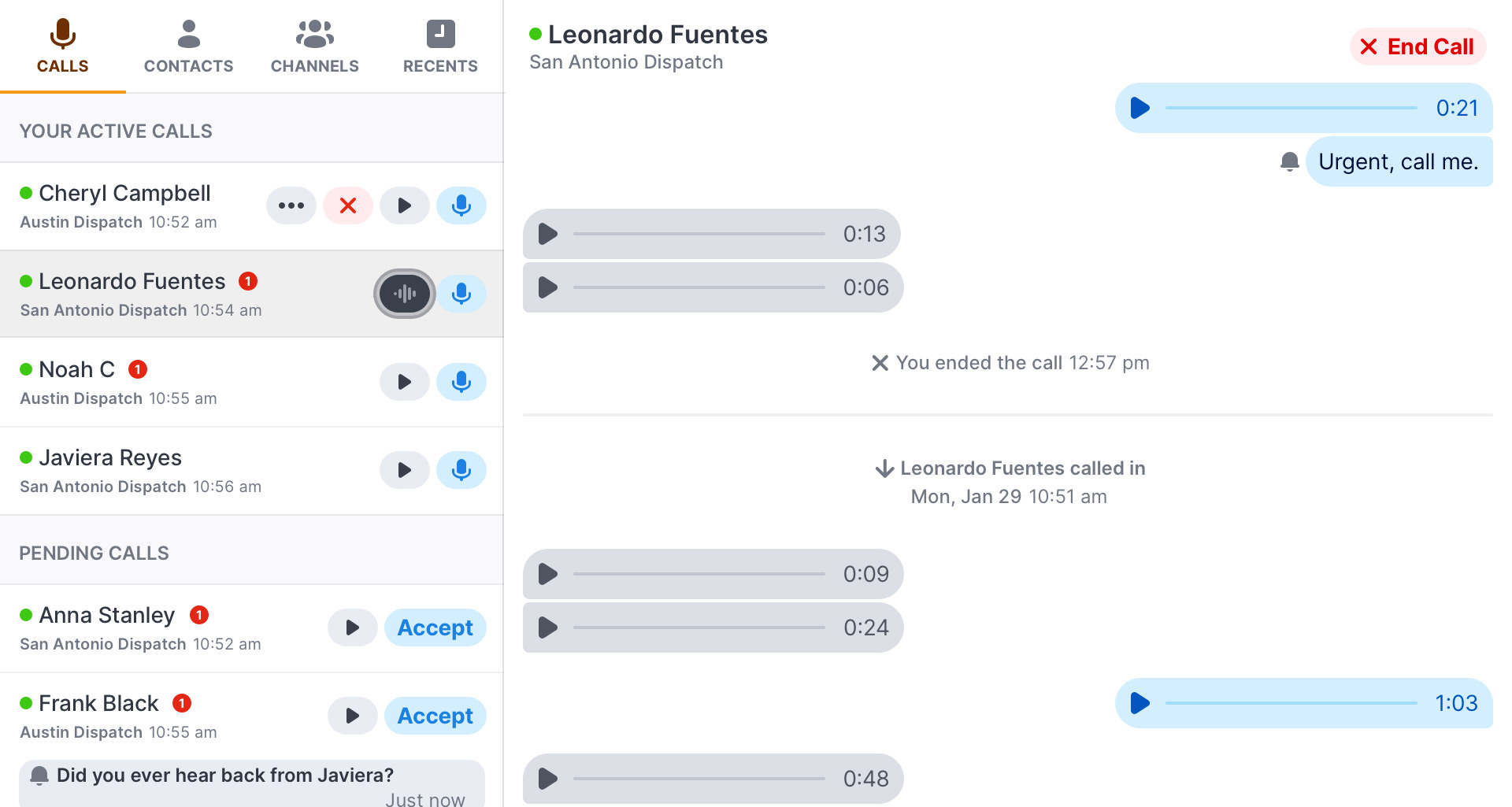
Task: Toggle microphone for Noah C call
Action: pyautogui.click(x=461, y=382)
